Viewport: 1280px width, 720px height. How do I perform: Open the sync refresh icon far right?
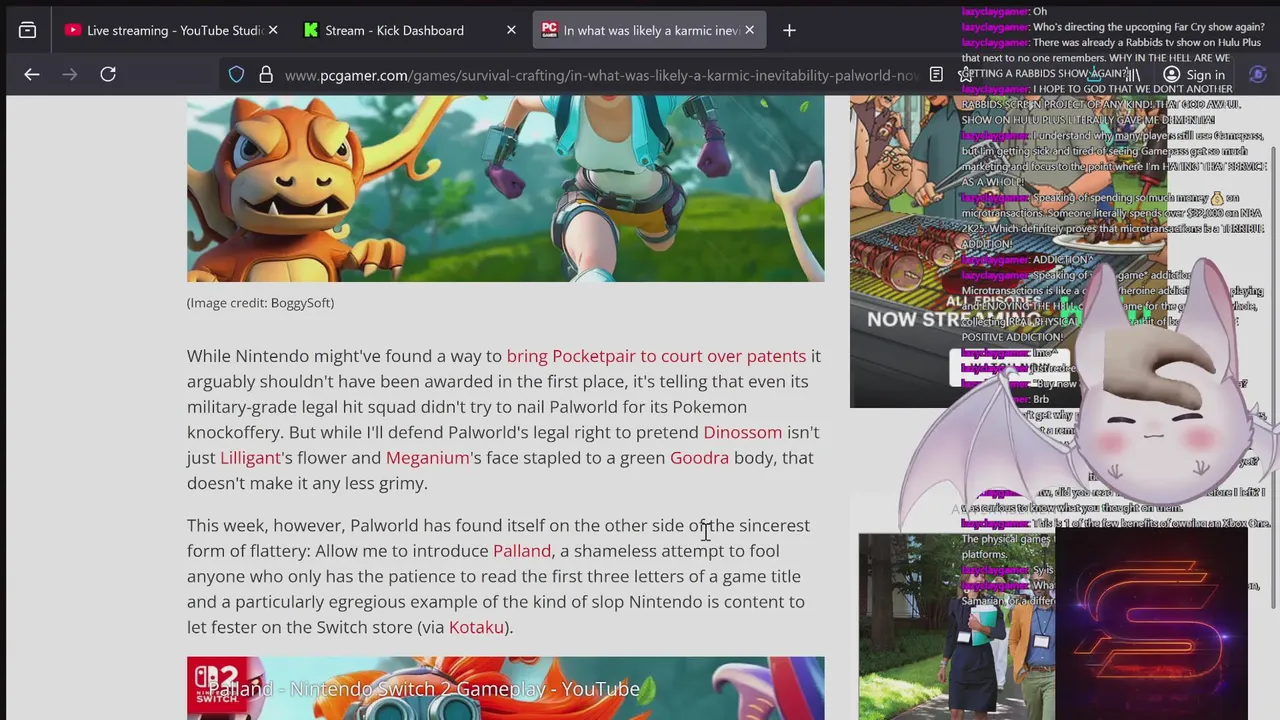coord(1258,75)
